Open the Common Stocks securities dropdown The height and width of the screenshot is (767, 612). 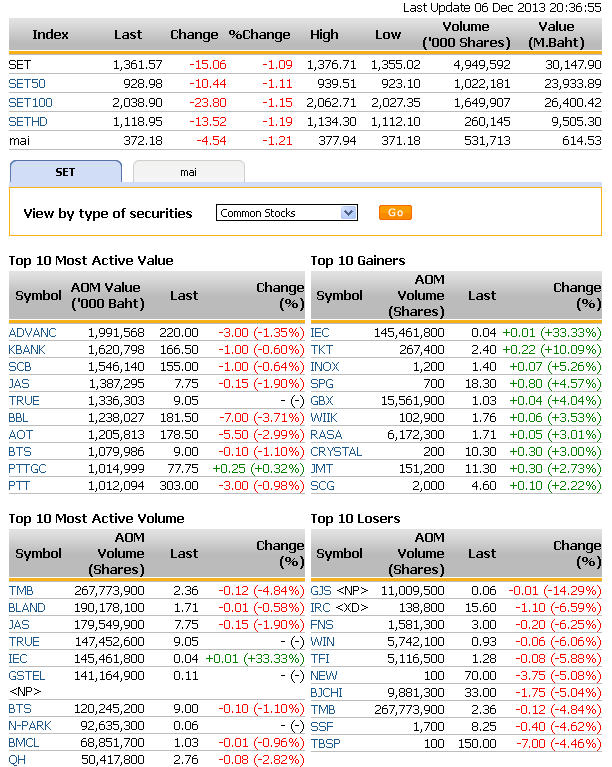(286, 213)
